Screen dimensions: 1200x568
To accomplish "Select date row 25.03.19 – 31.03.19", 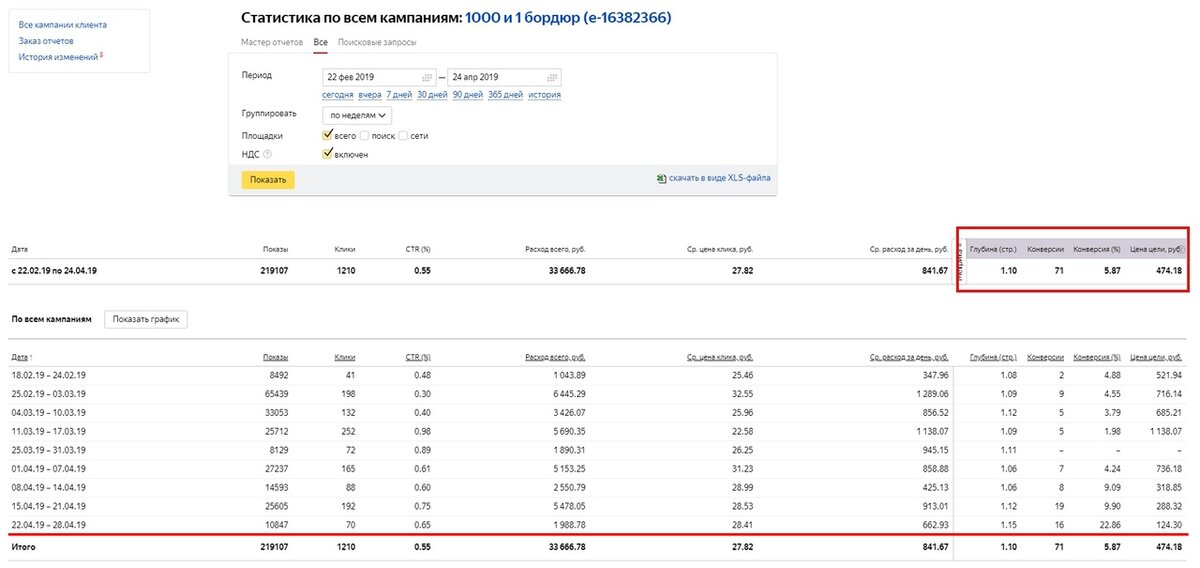I will [x=48, y=451].
